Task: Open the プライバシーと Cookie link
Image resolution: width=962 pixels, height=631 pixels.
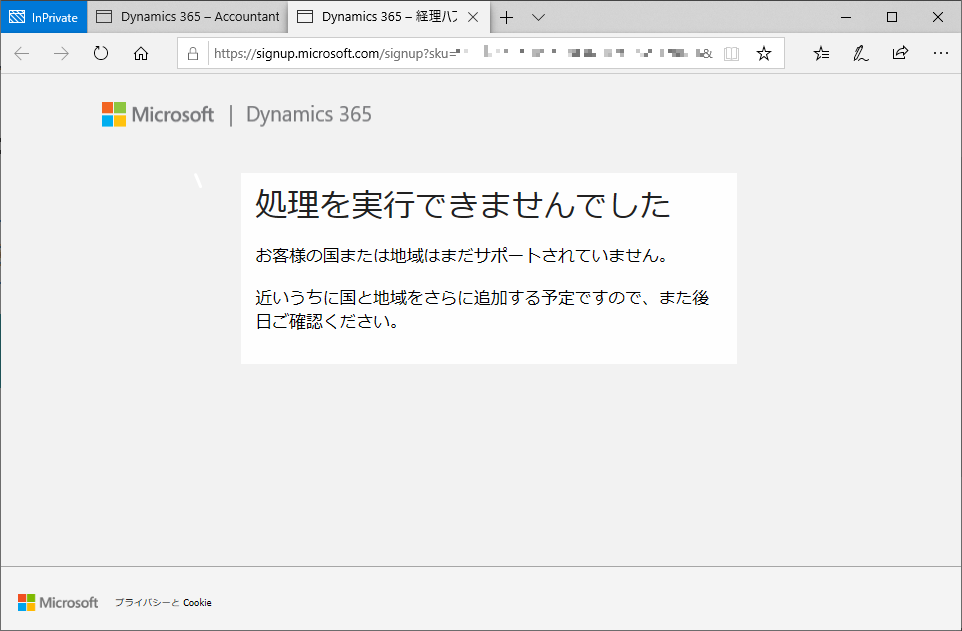Action: pyautogui.click(x=163, y=603)
